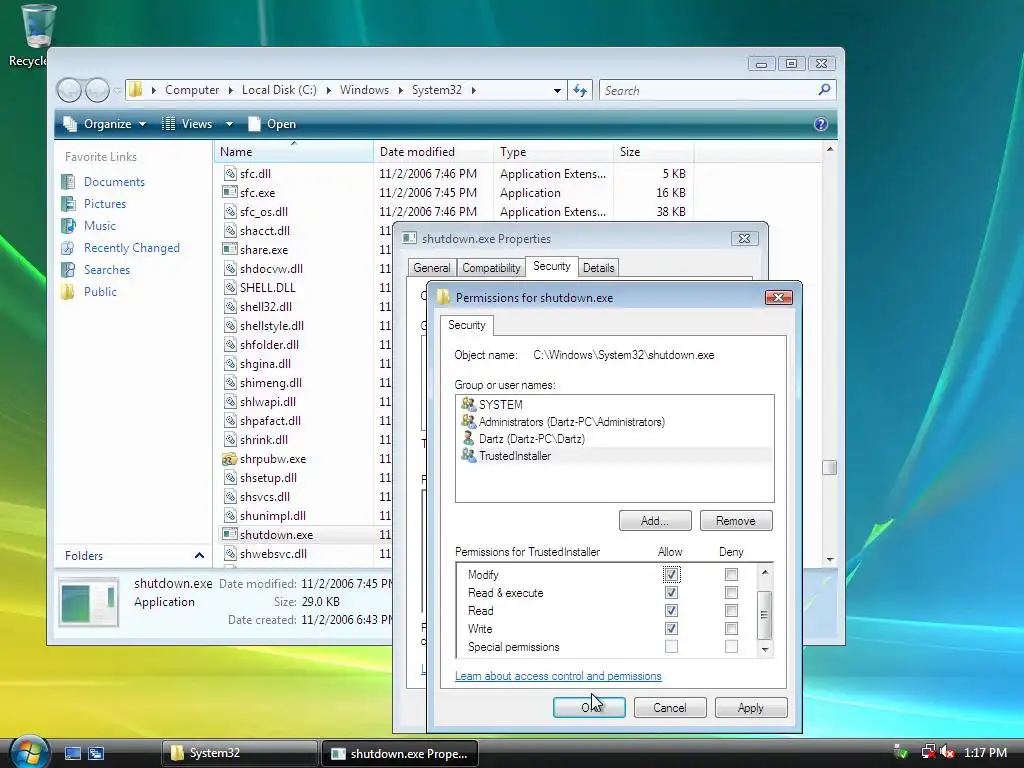The height and width of the screenshot is (768, 1024).
Task: Toggle Allow checkbox for Read & execute
Action: click(x=671, y=593)
